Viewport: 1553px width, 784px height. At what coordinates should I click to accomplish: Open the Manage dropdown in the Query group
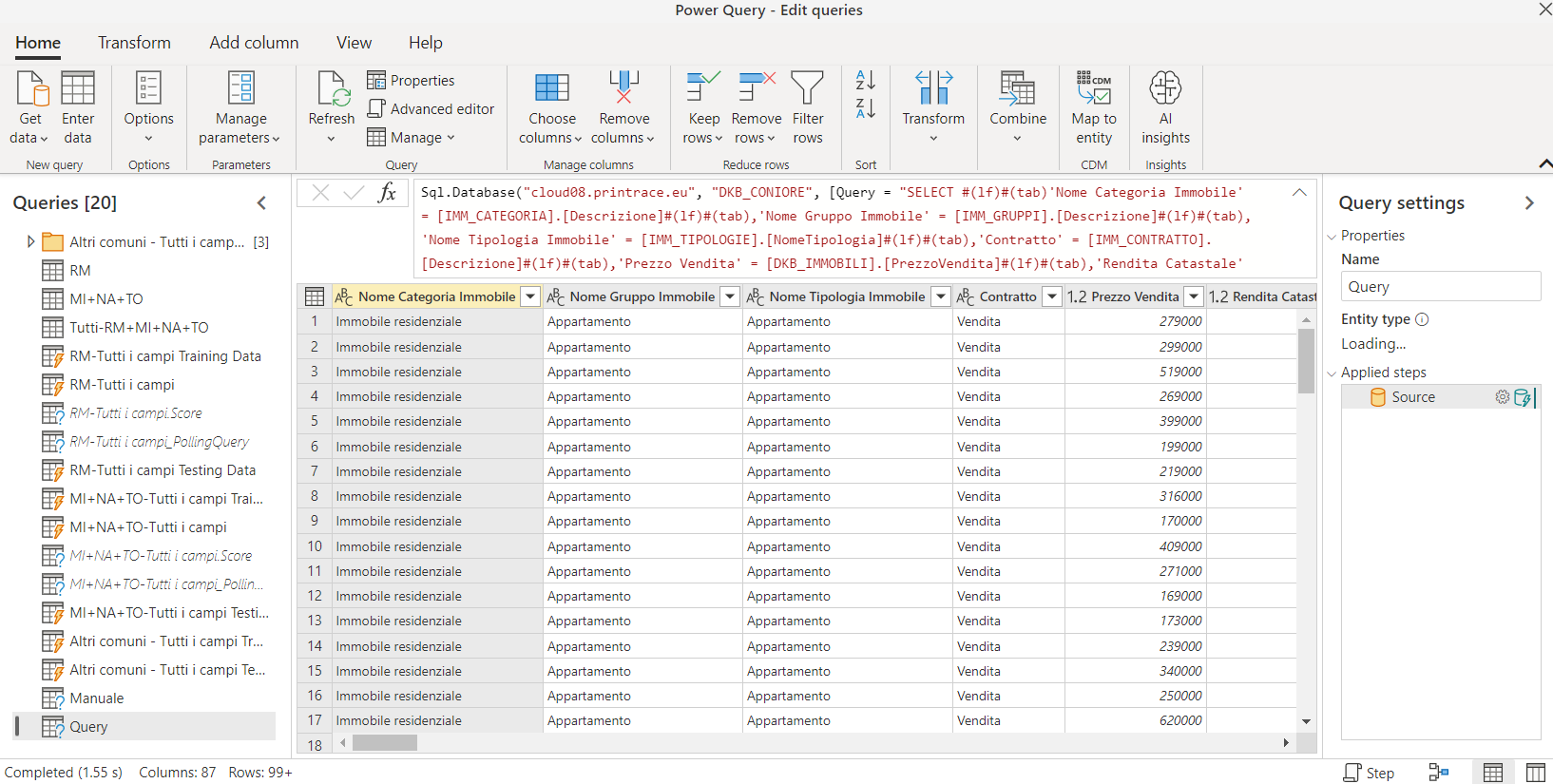point(412,138)
